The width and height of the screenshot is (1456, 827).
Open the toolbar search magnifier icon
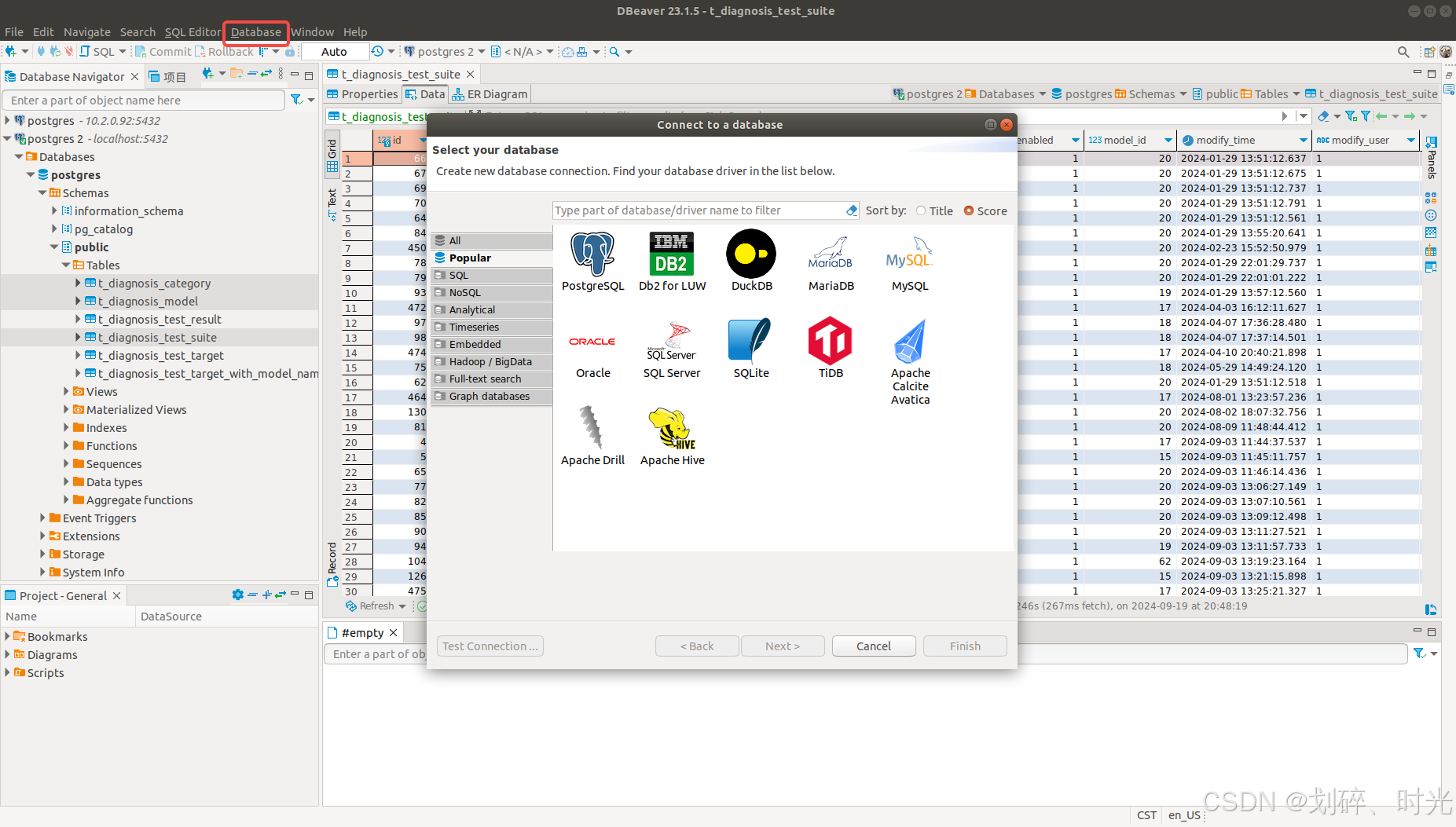[614, 52]
